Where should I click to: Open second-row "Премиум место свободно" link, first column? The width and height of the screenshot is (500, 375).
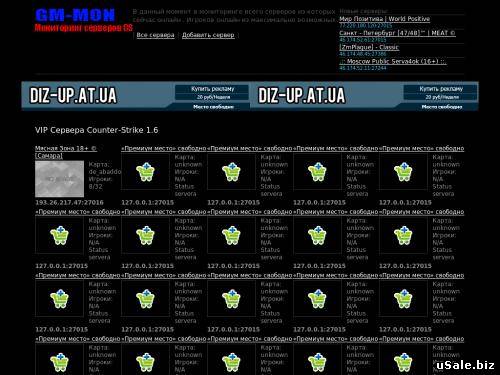click(x=78, y=212)
